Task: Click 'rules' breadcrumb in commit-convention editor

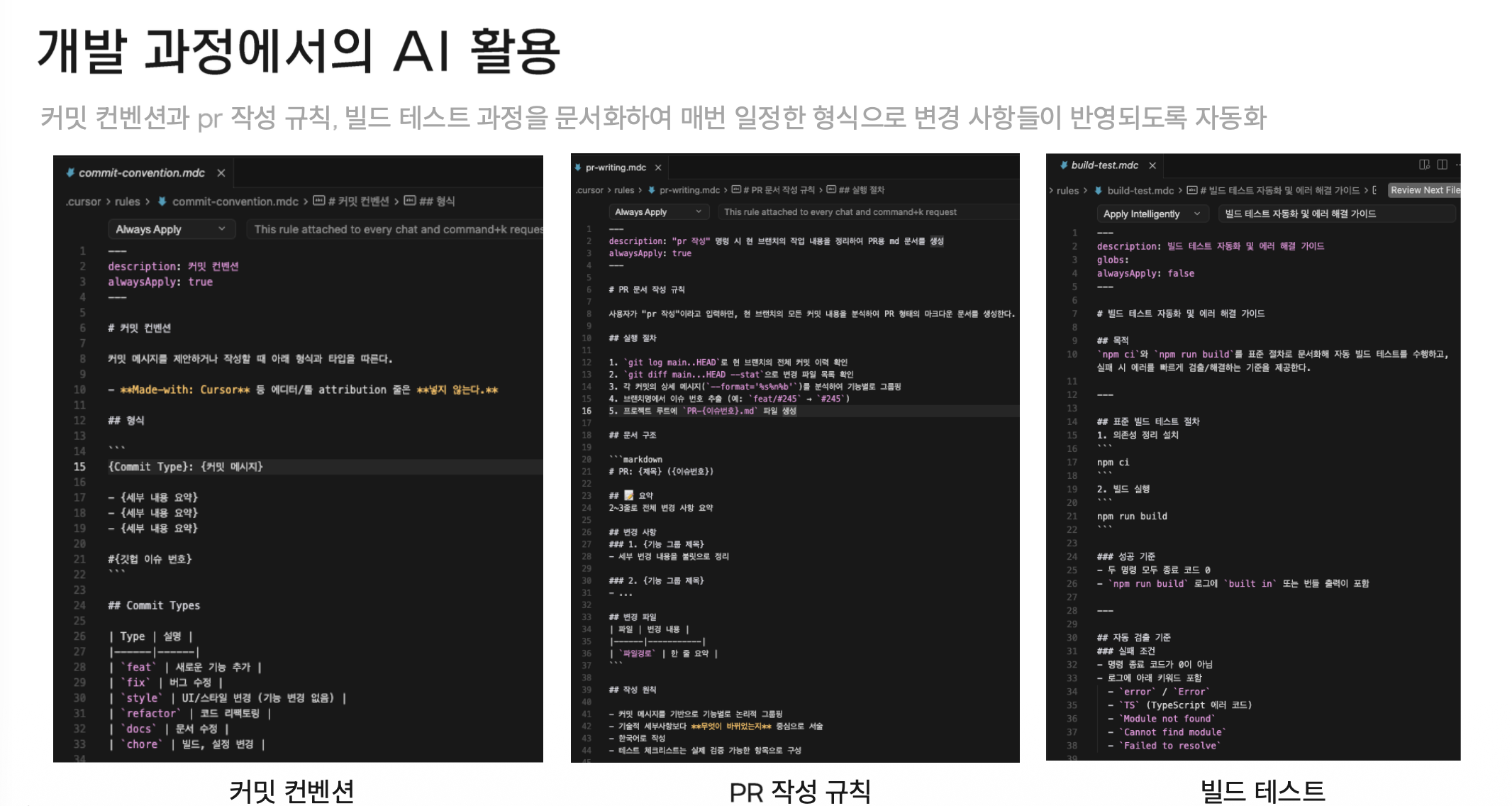Action: tap(128, 201)
